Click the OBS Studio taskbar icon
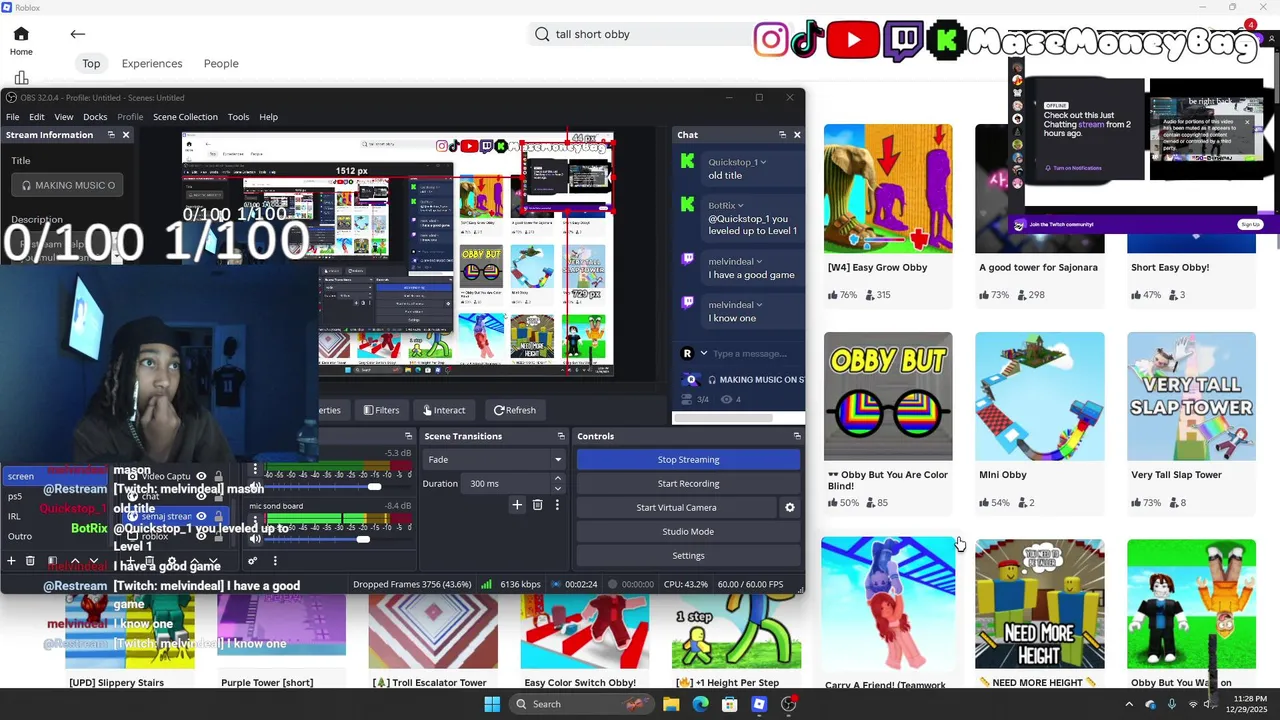The image size is (1280, 720). (x=789, y=704)
